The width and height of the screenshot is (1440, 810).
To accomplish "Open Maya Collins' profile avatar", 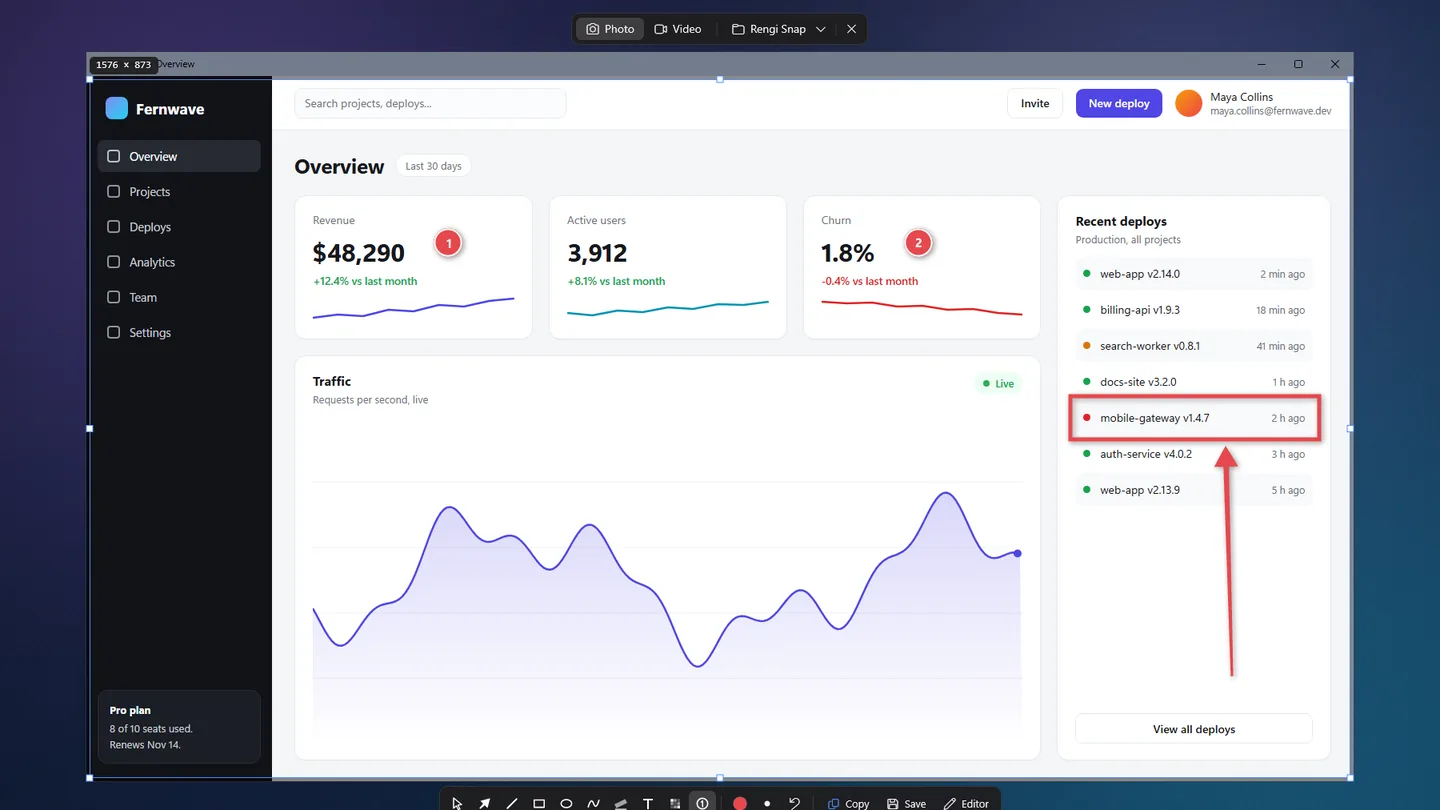I will pyautogui.click(x=1189, y=103).
